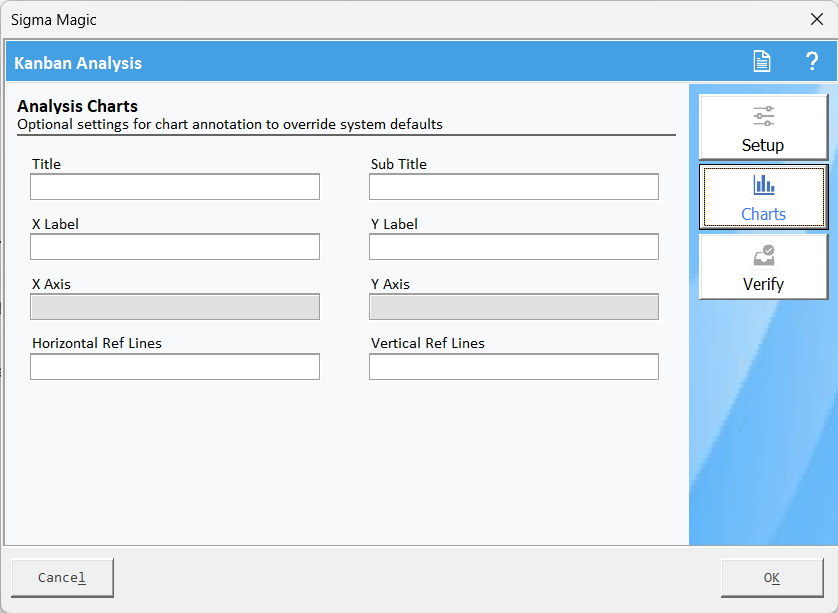Click the disabled Y Axis field
Screen dimensions: 838x613
coord(513,307)
